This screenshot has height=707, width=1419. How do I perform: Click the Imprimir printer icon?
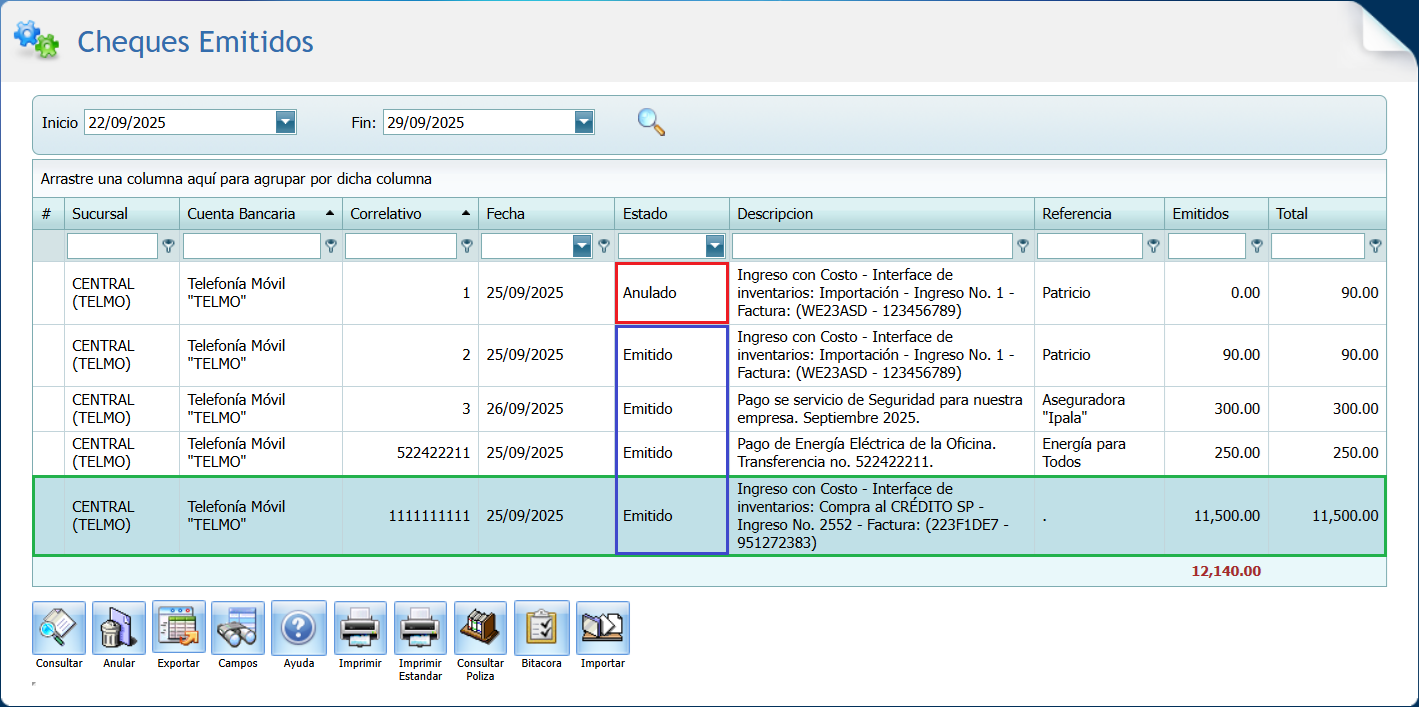[360, 627]
